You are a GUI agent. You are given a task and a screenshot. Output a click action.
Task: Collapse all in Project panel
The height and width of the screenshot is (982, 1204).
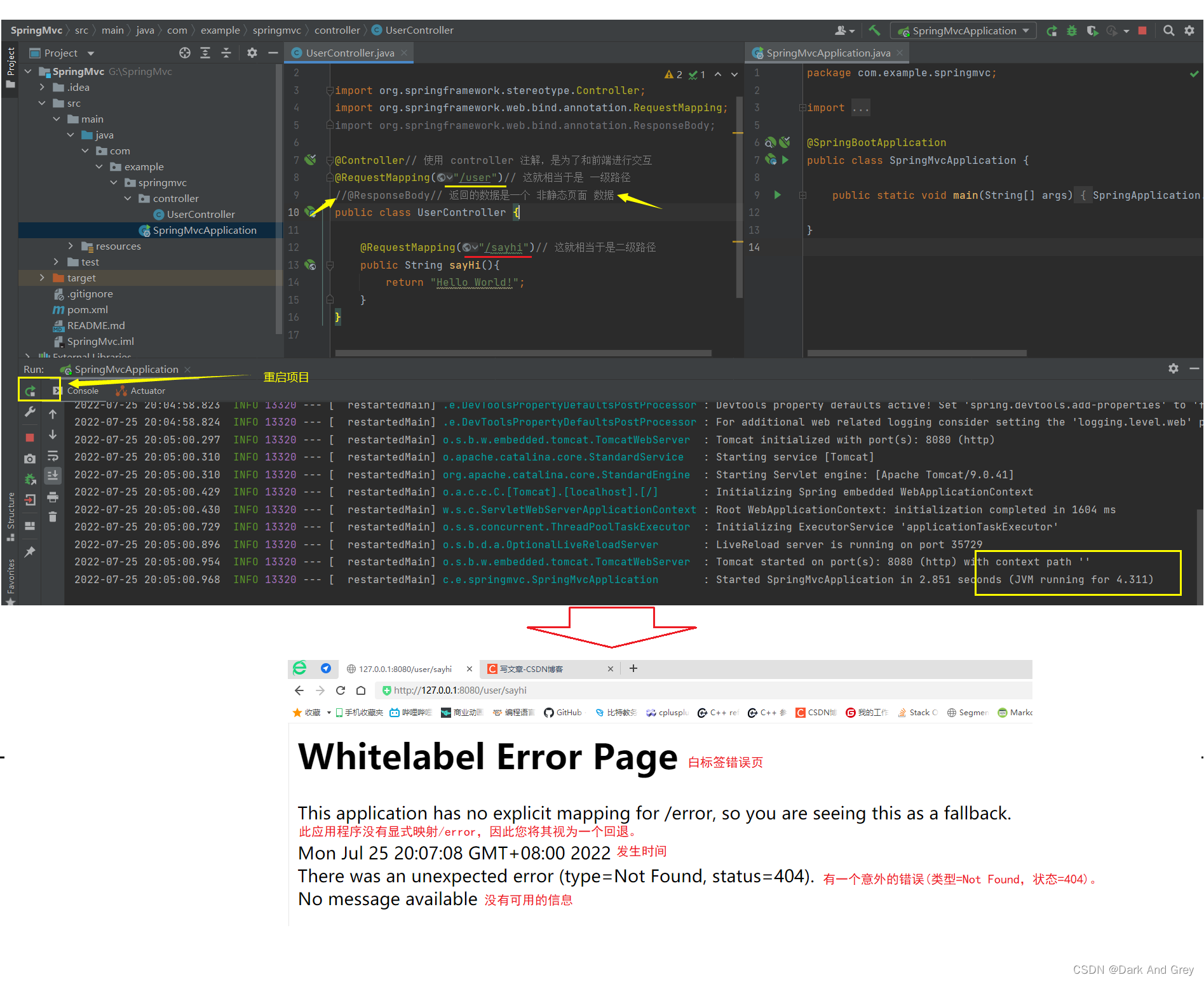(226, 53)
